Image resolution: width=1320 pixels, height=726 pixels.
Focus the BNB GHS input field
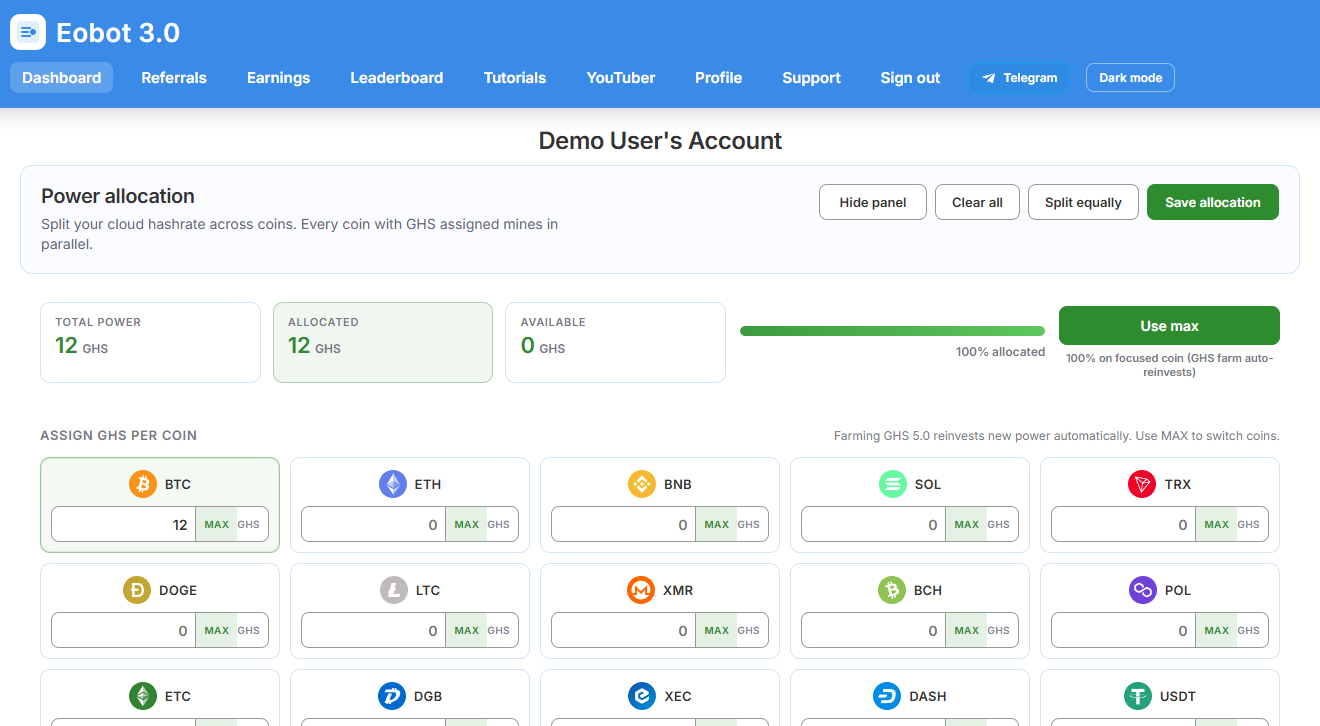click(624, 524)
